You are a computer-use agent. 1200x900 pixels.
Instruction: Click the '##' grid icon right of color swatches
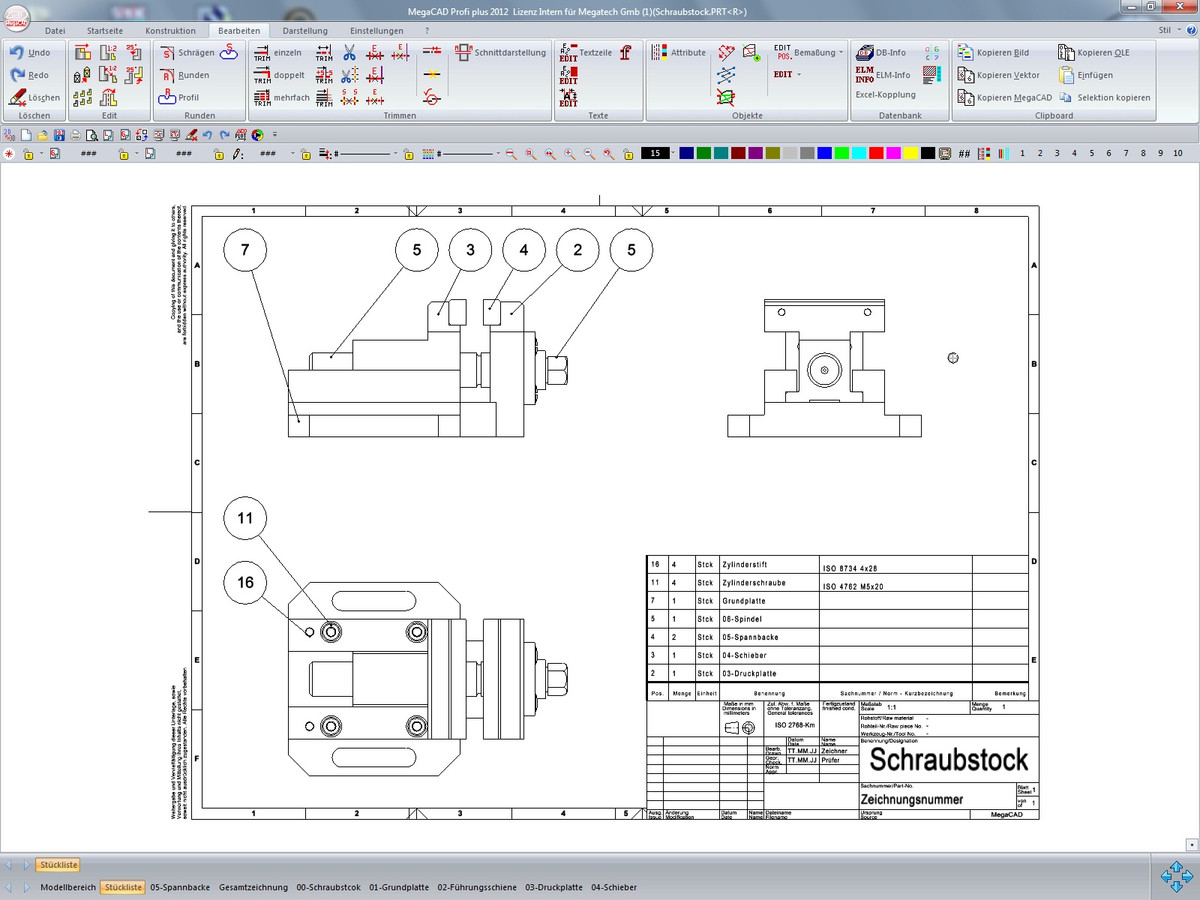point(964,154)
